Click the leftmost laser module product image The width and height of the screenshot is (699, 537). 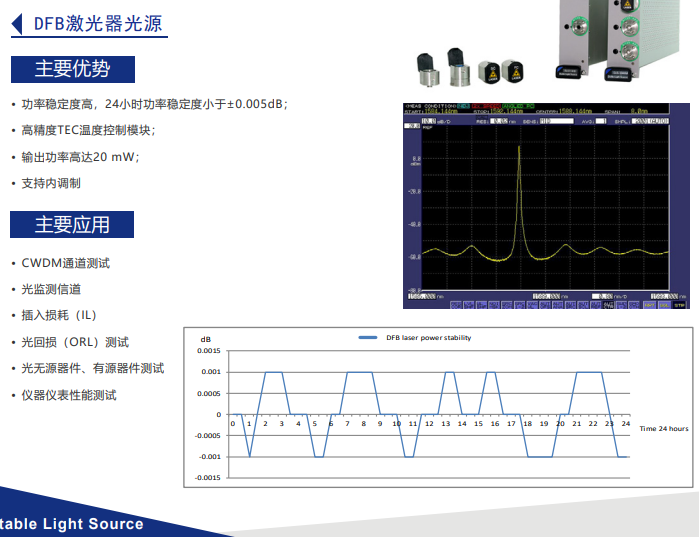click(x=430, y=68)
